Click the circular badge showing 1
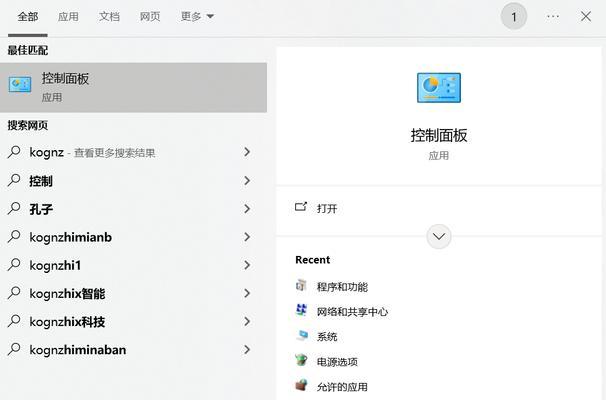Viewport: 606px width, 400px height. [x=514, y=17]
